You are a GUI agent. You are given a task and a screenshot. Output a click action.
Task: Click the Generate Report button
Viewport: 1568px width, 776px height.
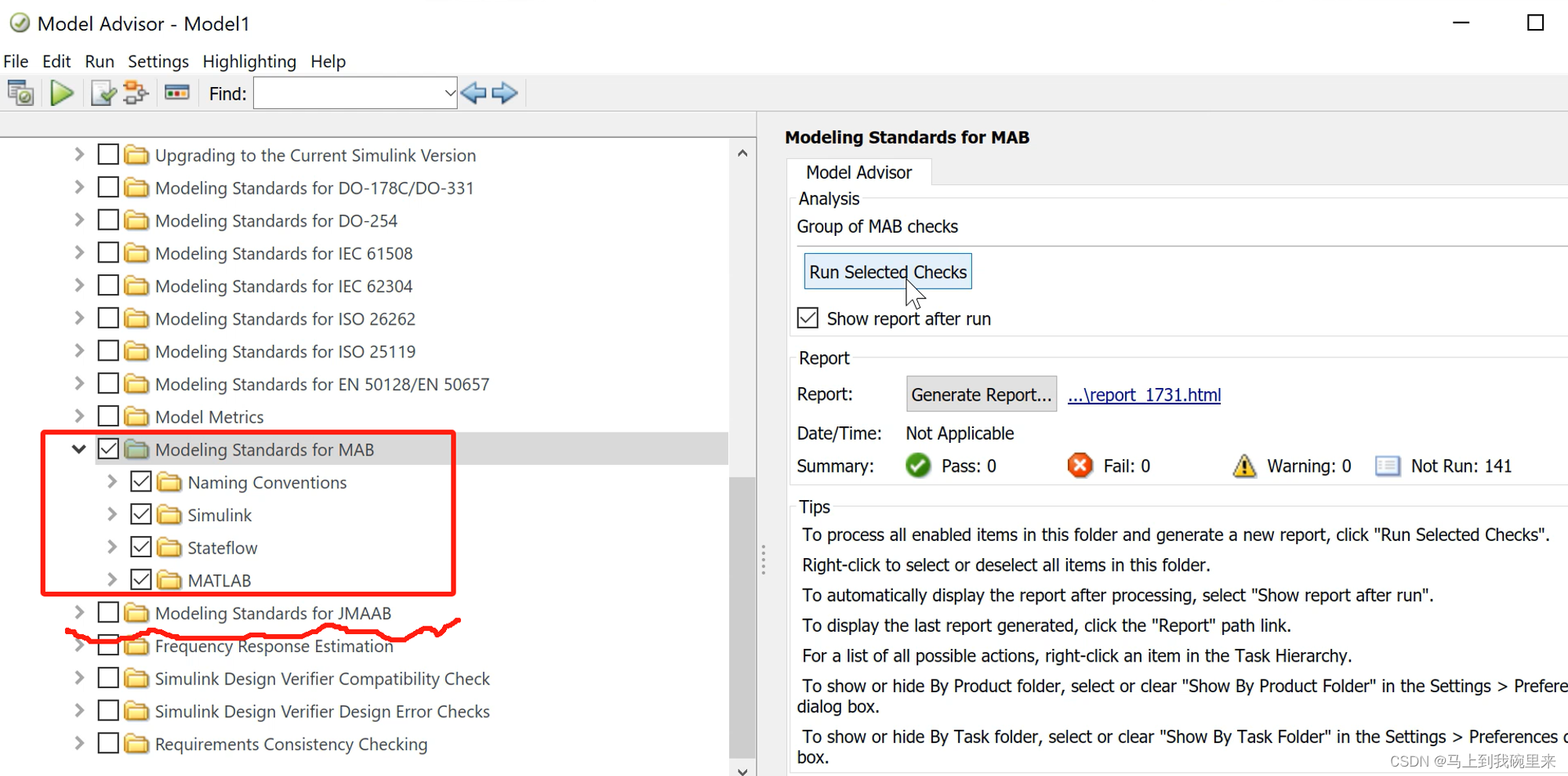tap(981, 394)
